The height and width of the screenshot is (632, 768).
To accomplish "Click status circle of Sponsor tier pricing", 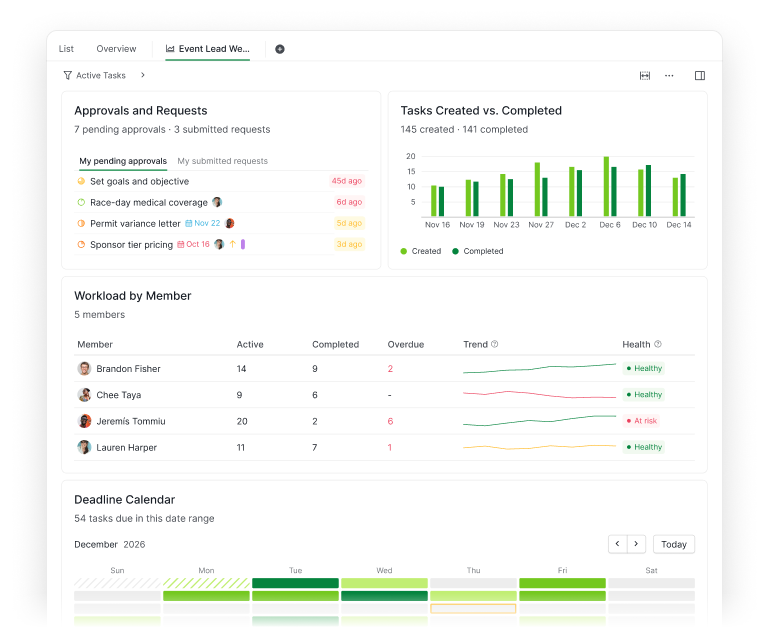I will click(x=81, y=244).
